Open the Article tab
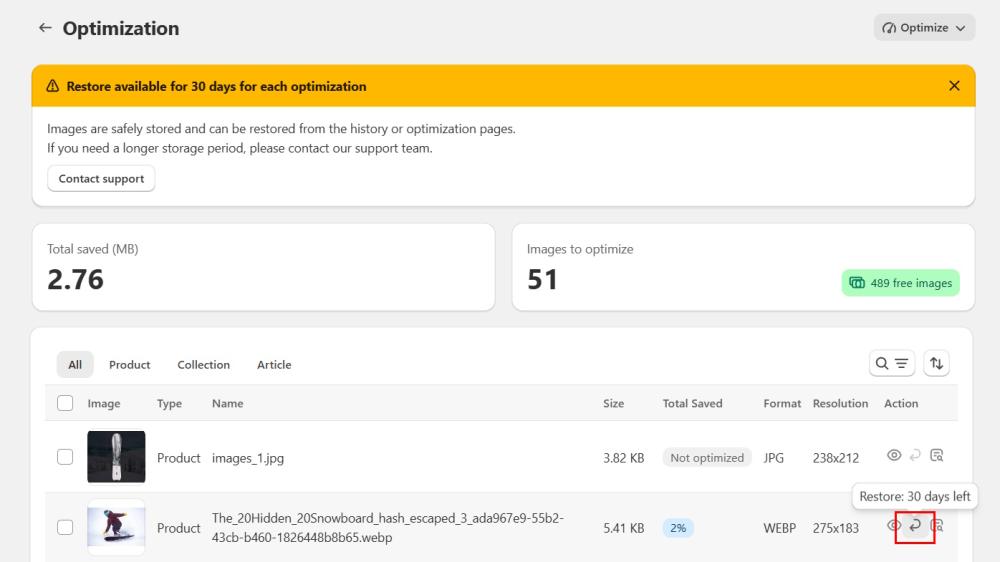The width and height of the screenshot is (1000, 562). (x=274, y=365)
